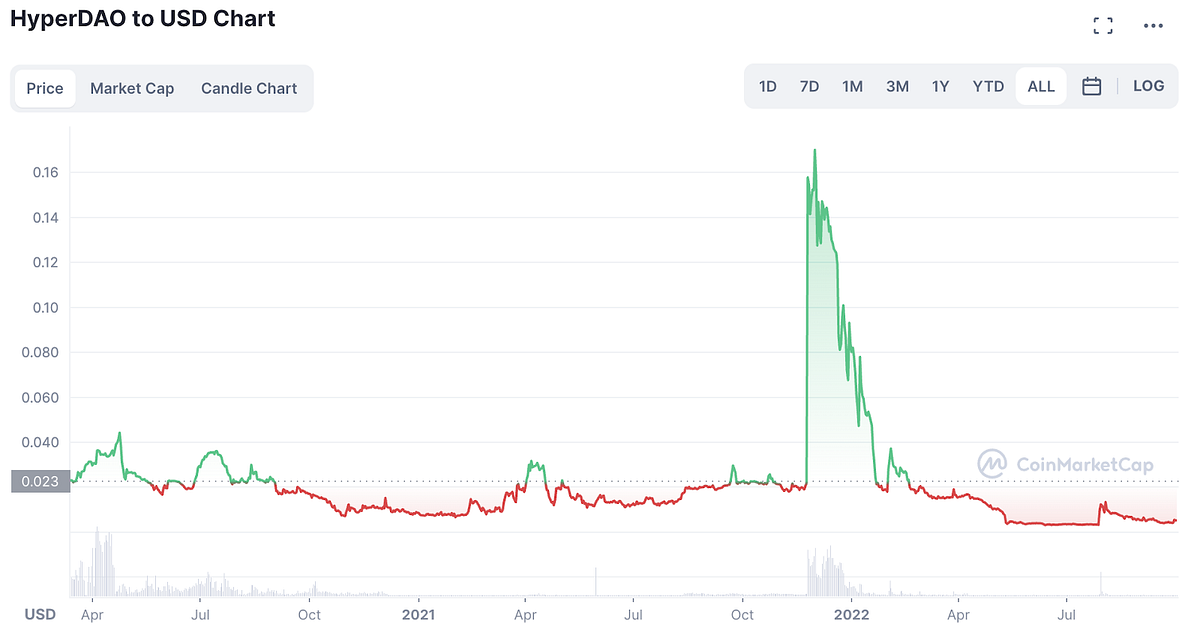
Task: Select the YTD time range
Action: click(988, 86)
